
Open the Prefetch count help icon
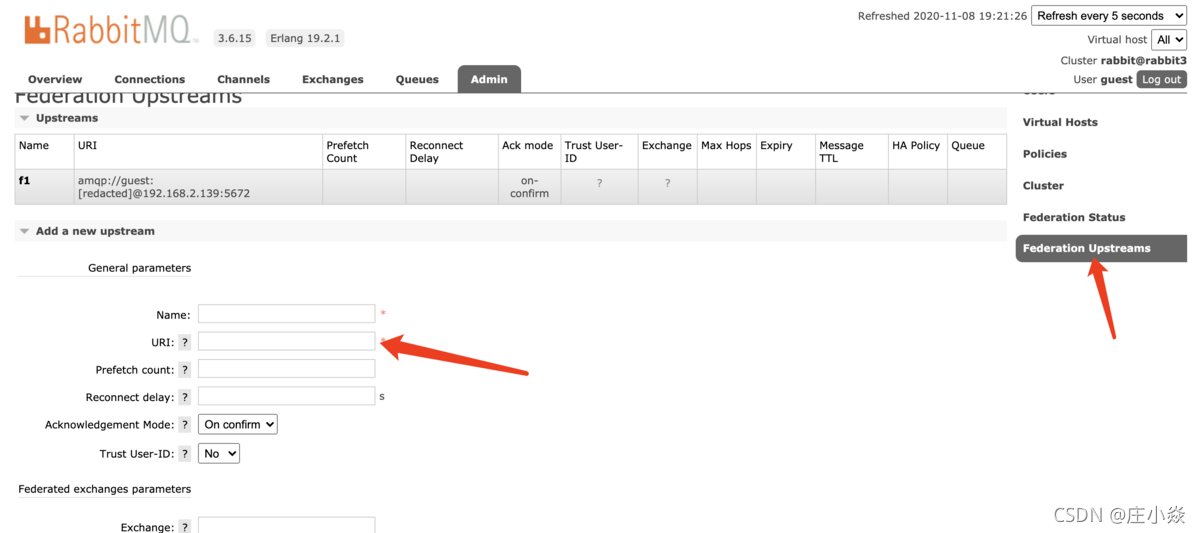(x=185, y=370)
